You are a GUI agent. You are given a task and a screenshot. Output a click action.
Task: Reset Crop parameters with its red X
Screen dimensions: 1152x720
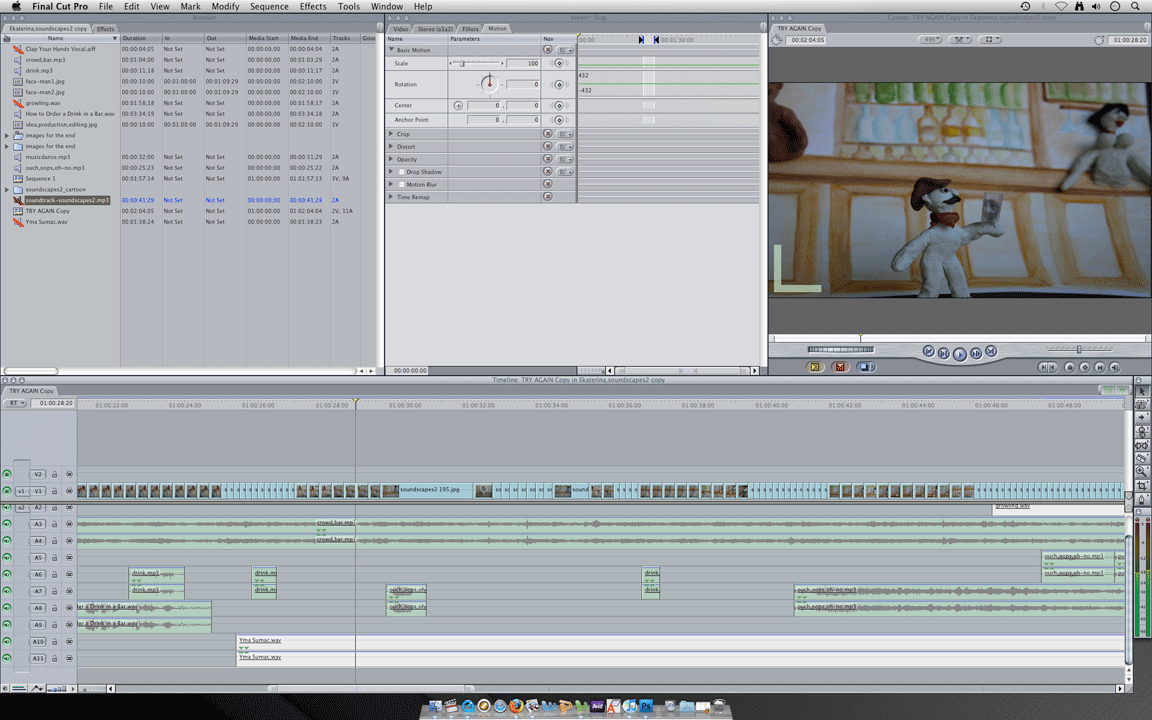(x=547, y=134)
